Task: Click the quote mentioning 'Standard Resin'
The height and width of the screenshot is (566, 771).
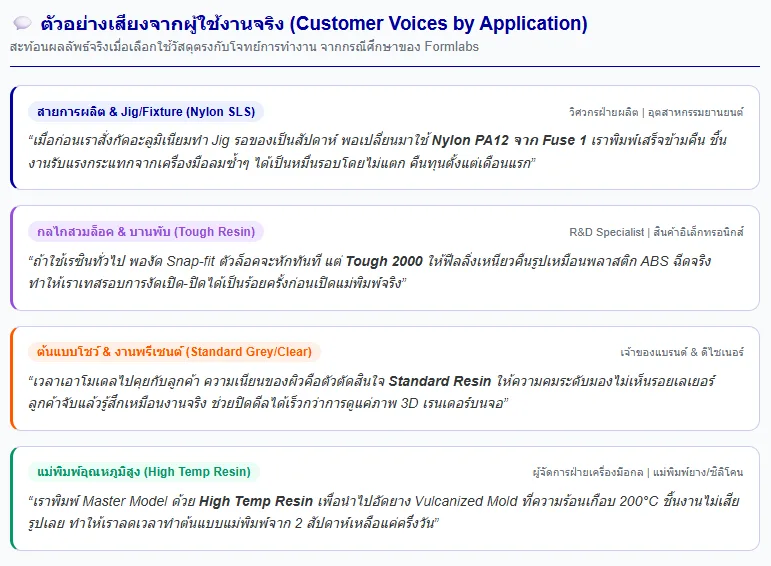Action: click(x=371, y=392)
